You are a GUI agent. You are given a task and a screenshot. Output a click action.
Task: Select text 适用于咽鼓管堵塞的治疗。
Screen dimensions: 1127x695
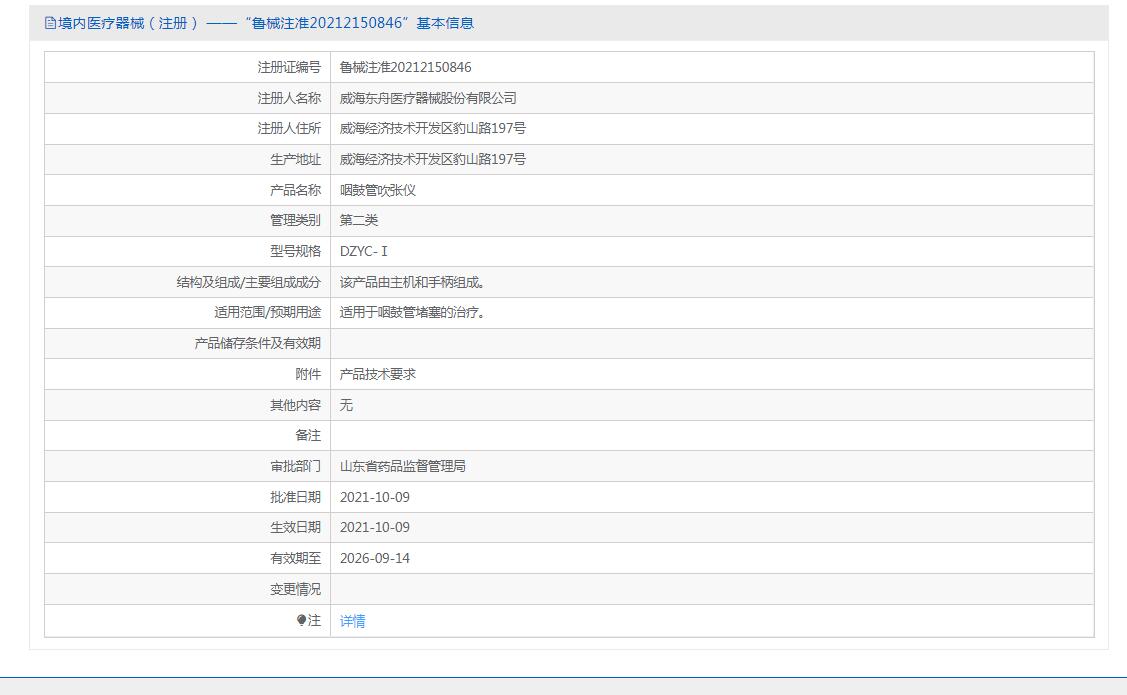click(x=412, y=313)
